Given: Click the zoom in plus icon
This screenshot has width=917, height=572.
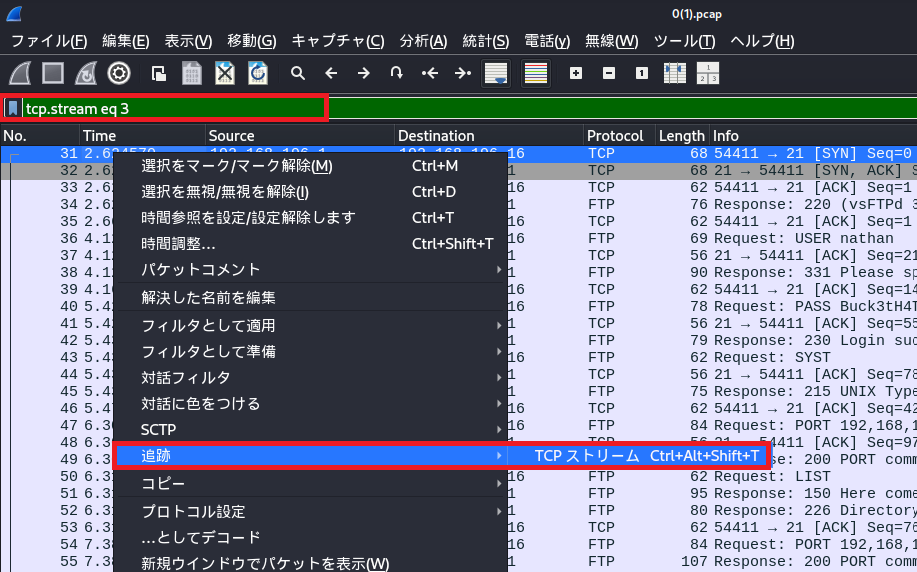Looking at the screenshot, I should pyautogui.click(x=576, y=73).
